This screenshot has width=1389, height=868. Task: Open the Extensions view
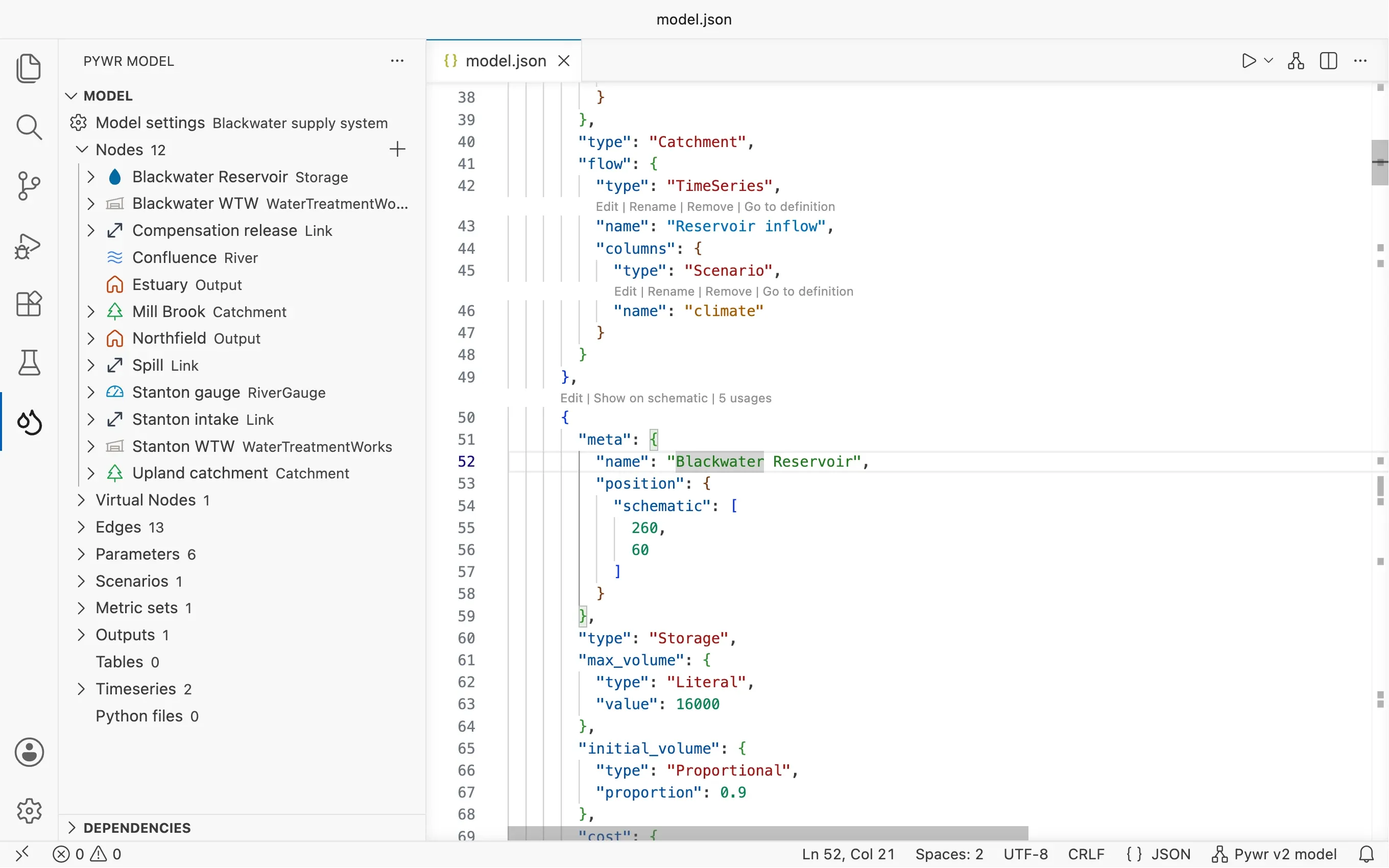coord(29,304)
